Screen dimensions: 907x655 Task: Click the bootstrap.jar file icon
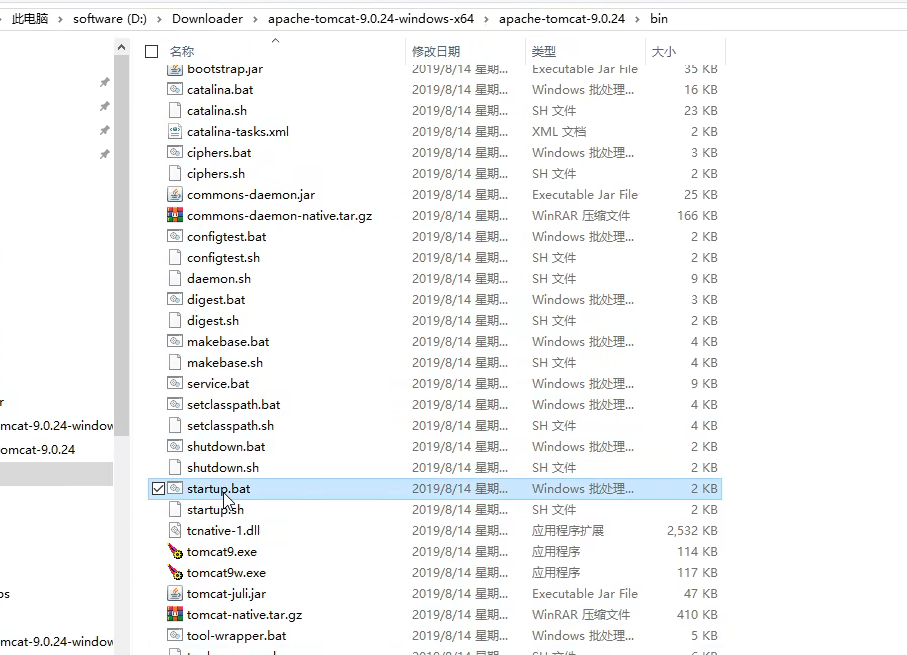coord(175,69)
